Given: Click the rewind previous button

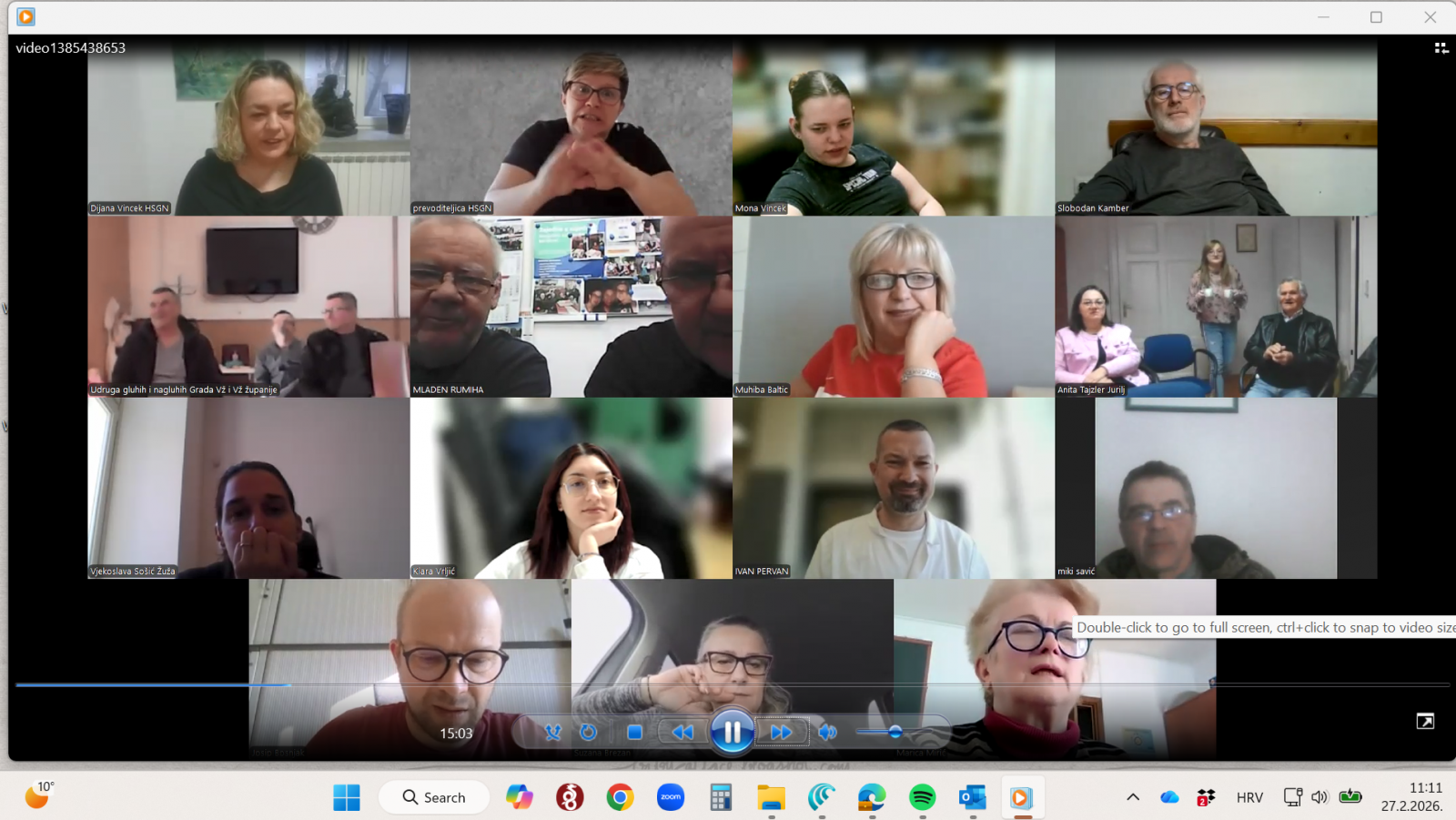Looking at the screenshot, I should coord(682,732).
